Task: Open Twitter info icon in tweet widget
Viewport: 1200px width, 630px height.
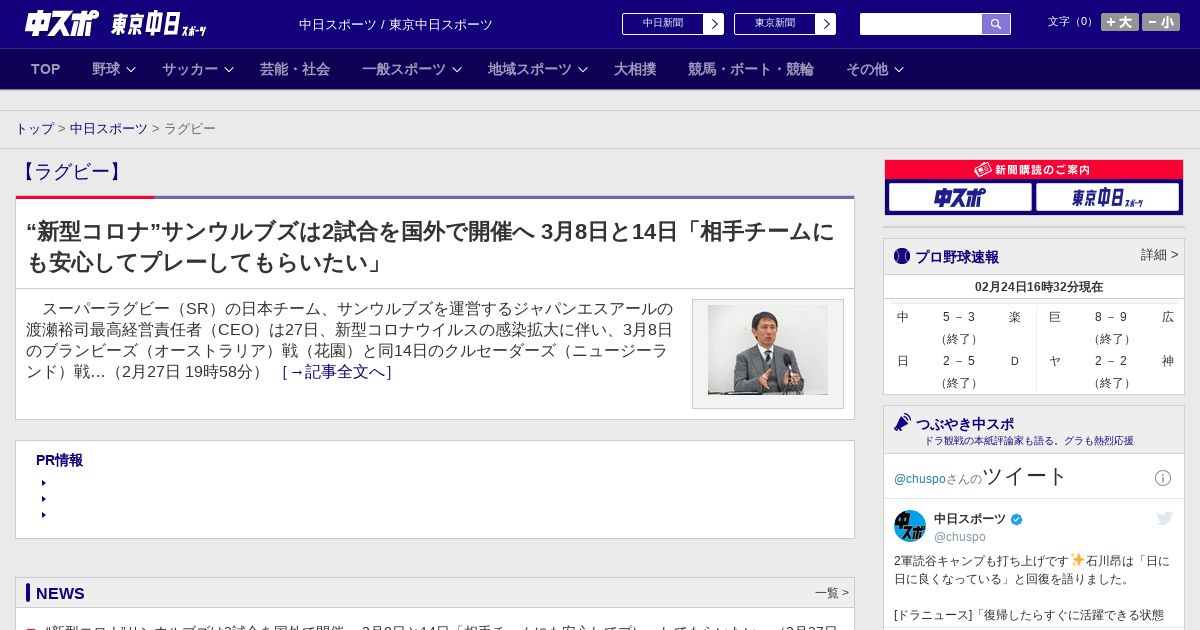Action: point(1163,478)
